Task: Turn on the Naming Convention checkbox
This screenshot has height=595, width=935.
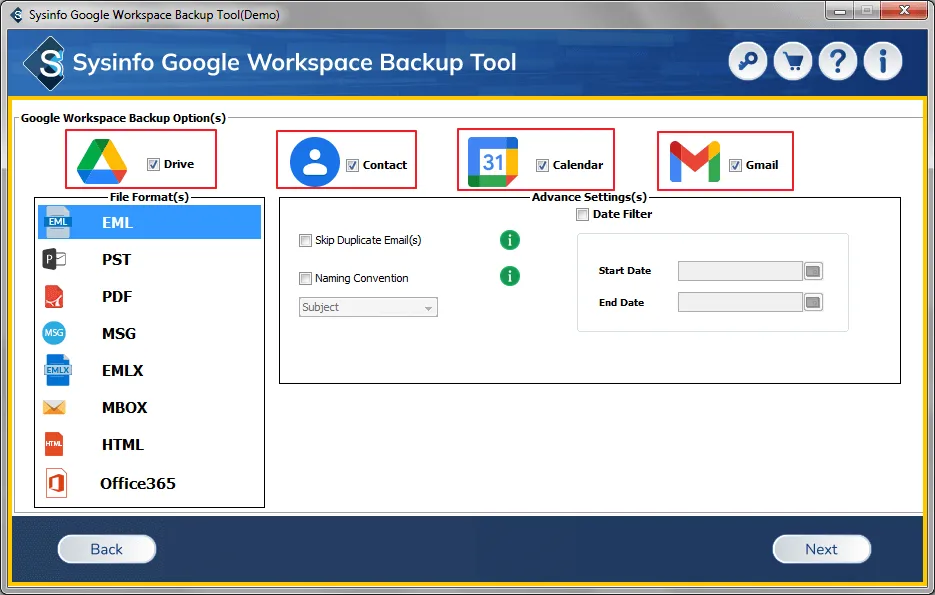Action: click(306, 279)
